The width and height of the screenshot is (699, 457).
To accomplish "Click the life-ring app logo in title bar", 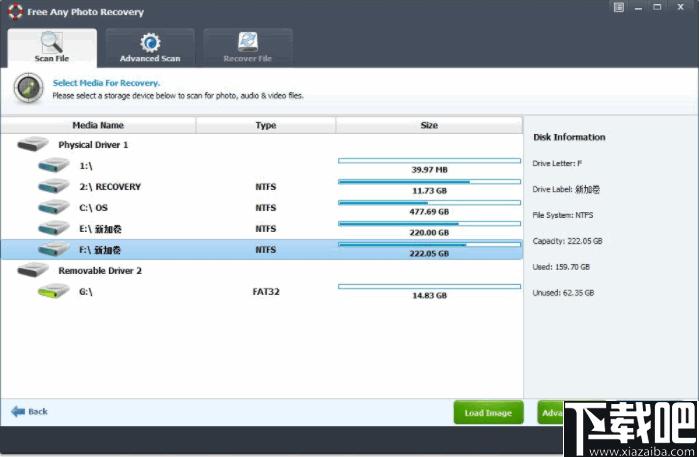I will click(x=15, y=12).
